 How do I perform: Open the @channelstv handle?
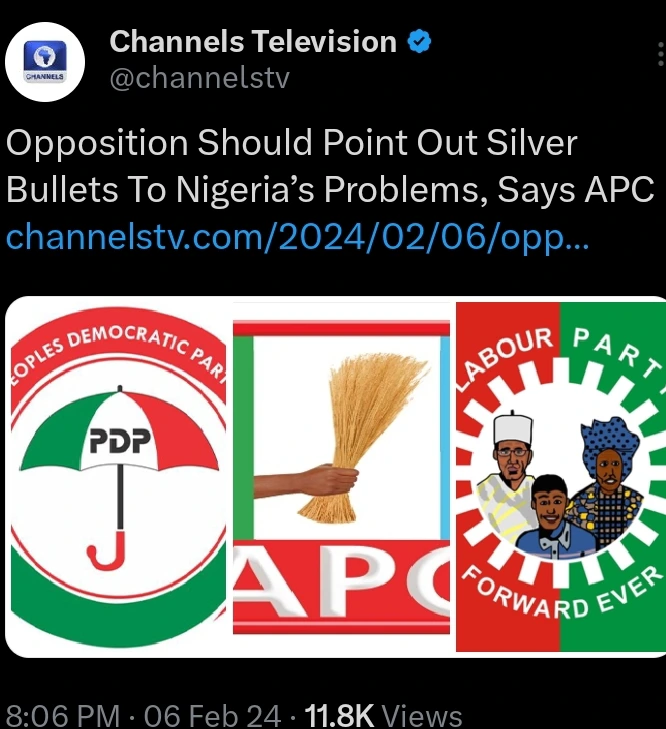(x=200, y=78)
